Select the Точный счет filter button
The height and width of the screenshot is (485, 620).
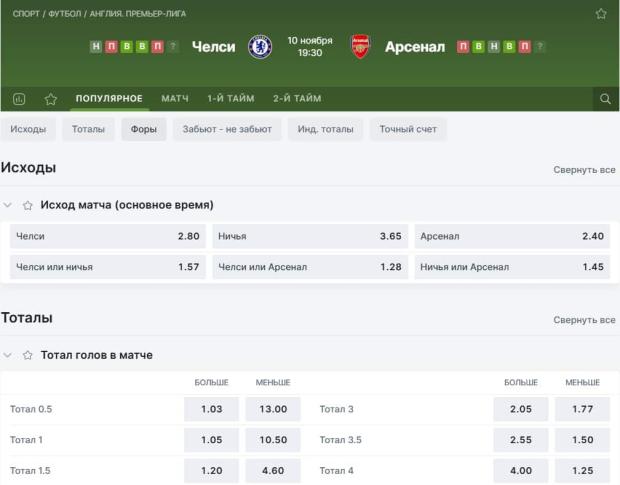(408, 129)
